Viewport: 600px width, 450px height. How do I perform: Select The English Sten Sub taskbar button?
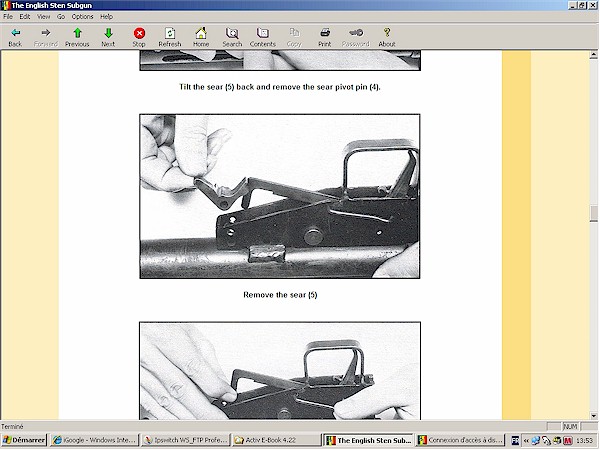click(368, 440)
